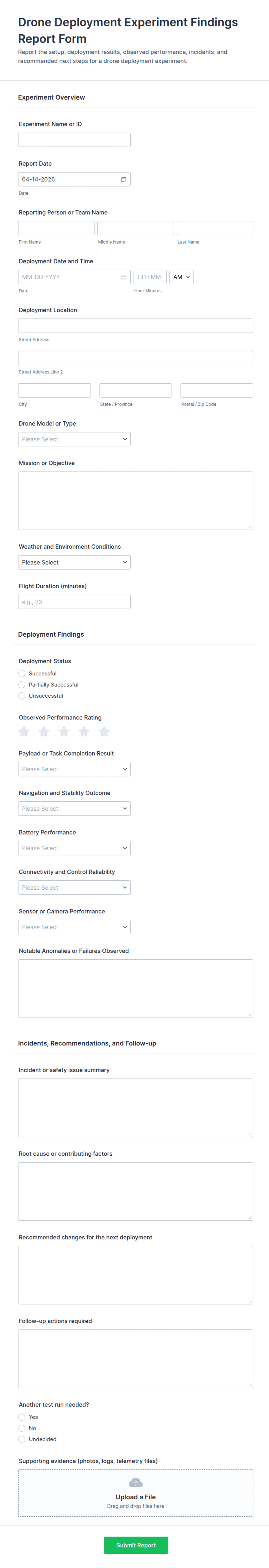Screen dimensions: 269x1568
Task: Open the Drone Model or Type dropdown
Action: [x=74, y=439]
